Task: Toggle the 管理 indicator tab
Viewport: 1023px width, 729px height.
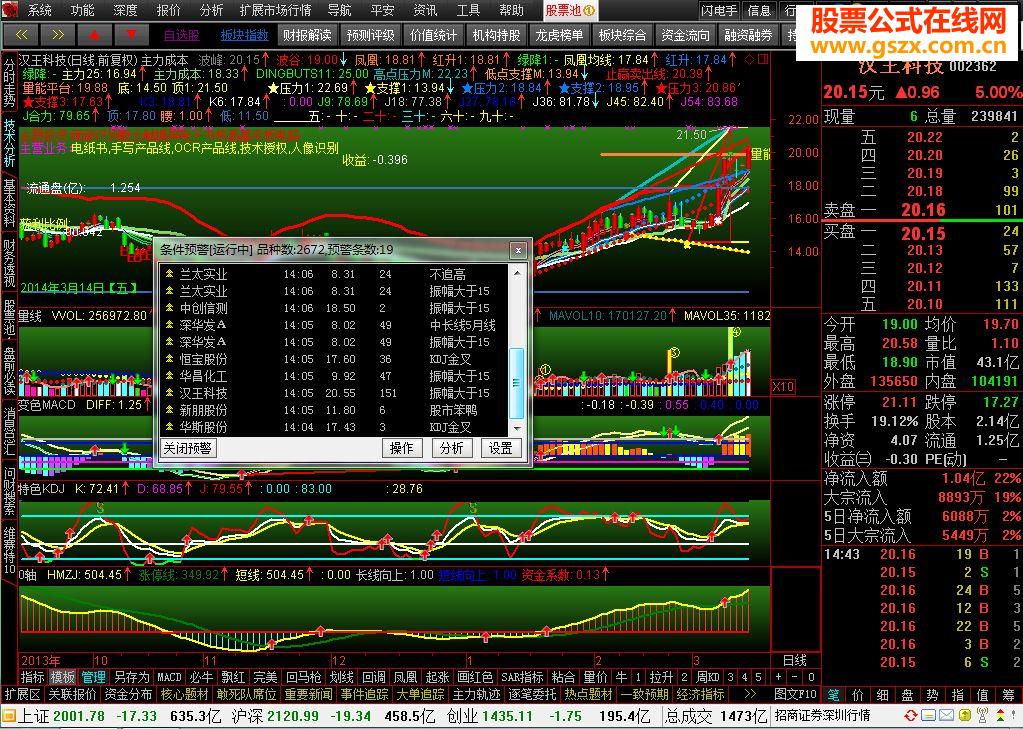Action: tap(93, 677)
